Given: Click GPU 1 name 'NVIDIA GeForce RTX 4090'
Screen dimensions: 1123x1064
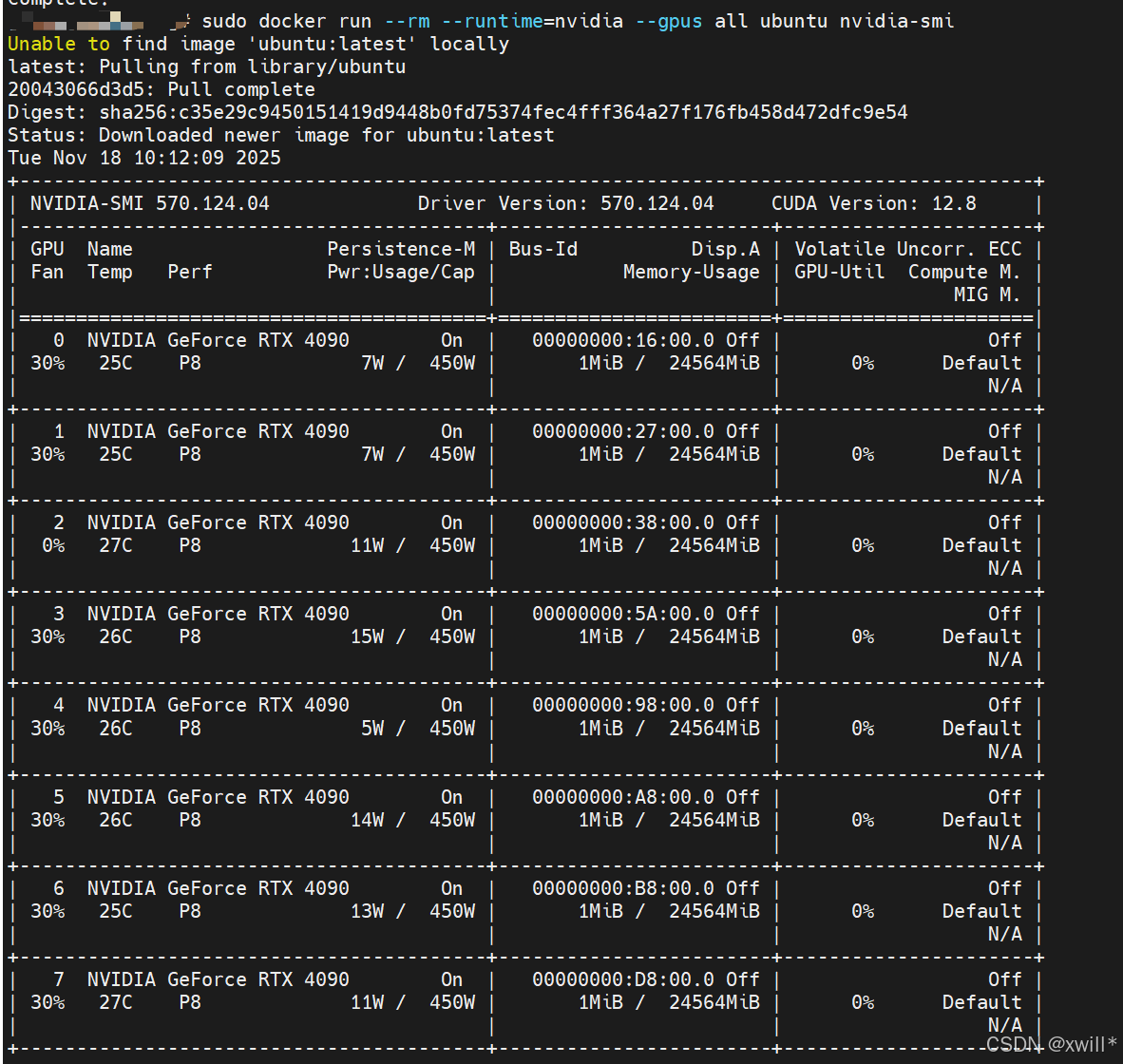Looking at the screenshot, I should pos(219,431).
